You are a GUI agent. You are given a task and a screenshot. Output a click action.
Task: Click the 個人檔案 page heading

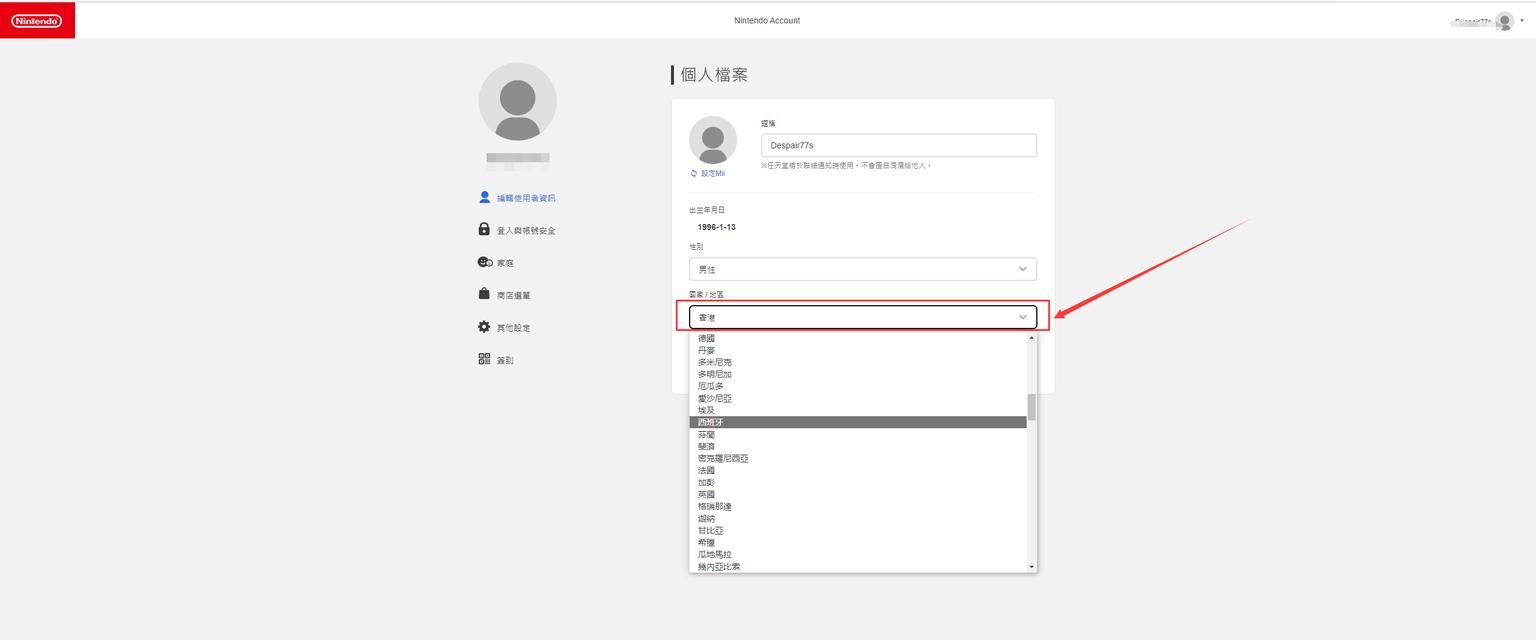pos(714,75)
